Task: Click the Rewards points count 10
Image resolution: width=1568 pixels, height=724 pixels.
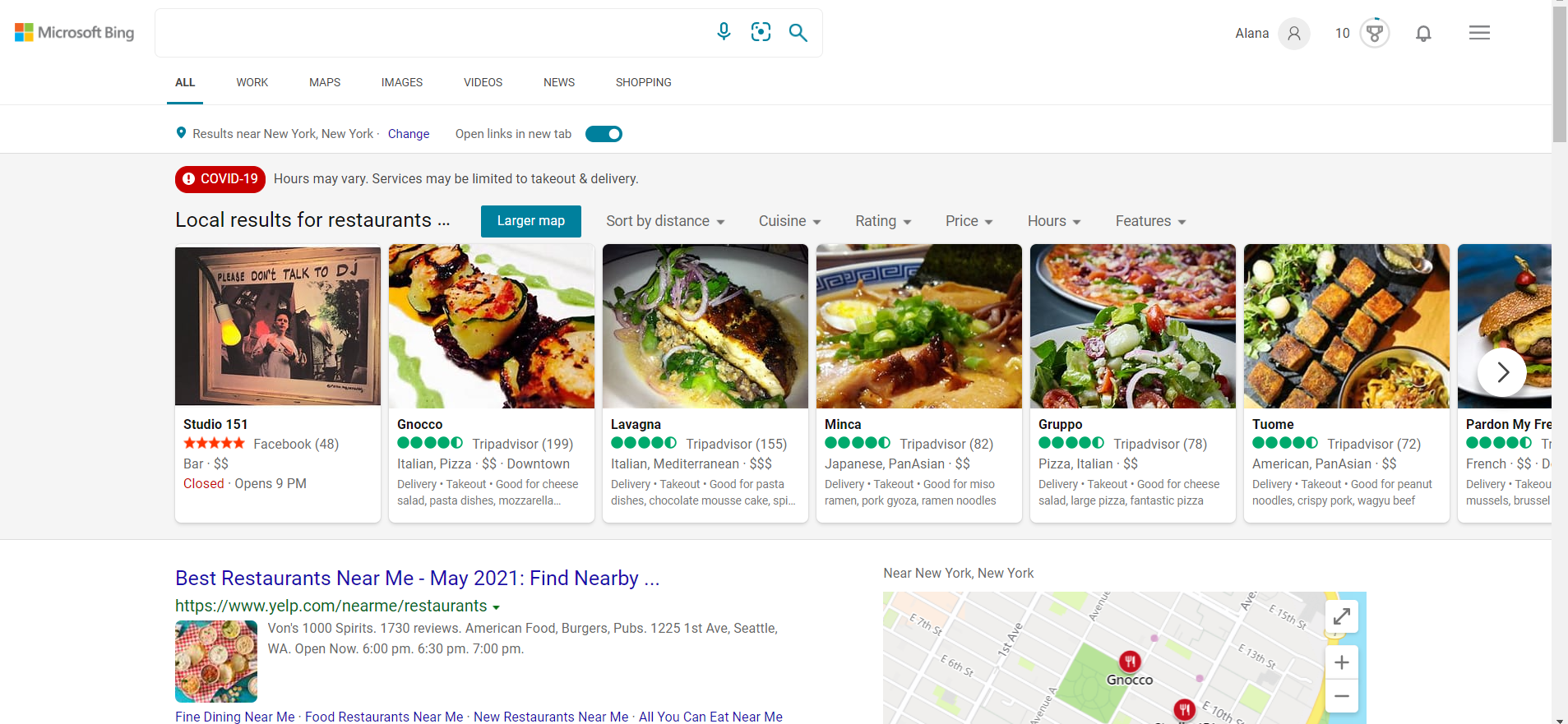Action: [1342, 34]
